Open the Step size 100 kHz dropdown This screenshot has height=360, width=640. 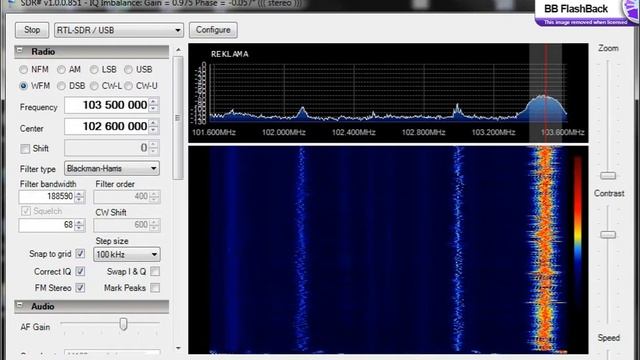(127, 254)
